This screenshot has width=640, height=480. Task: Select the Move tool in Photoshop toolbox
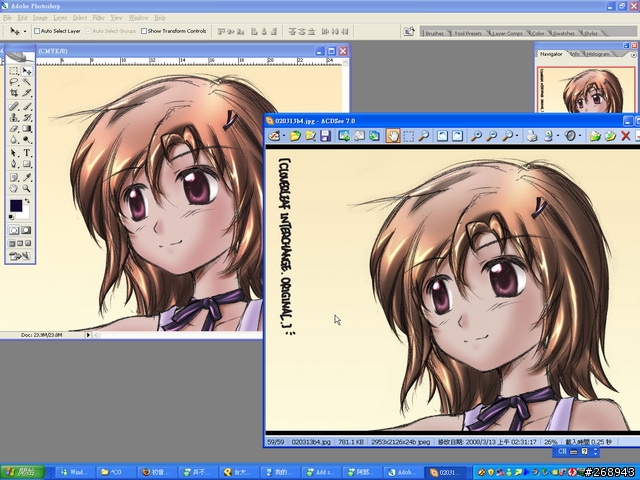(27, 71)
